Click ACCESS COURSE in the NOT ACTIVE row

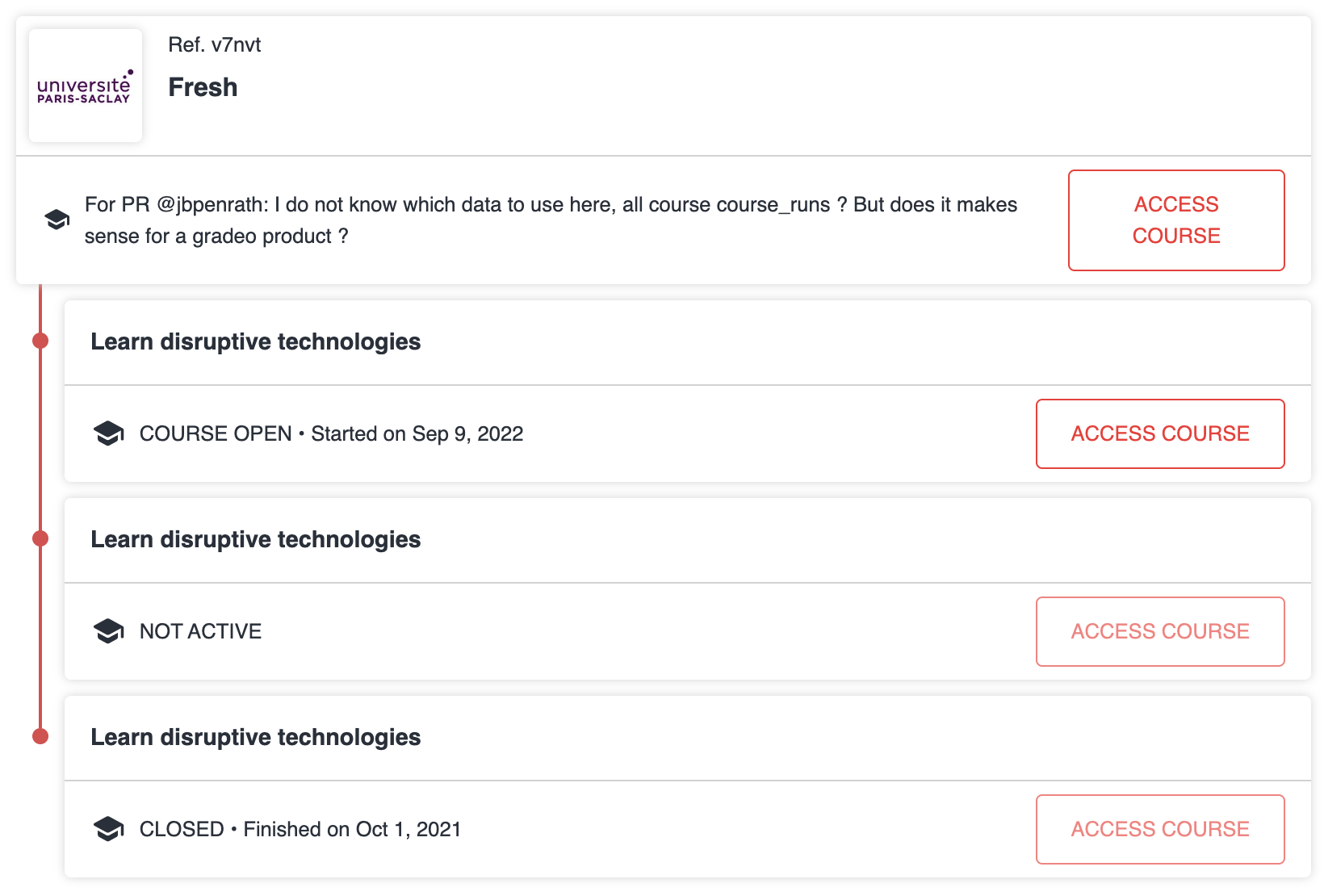(x=1160, y=631)
